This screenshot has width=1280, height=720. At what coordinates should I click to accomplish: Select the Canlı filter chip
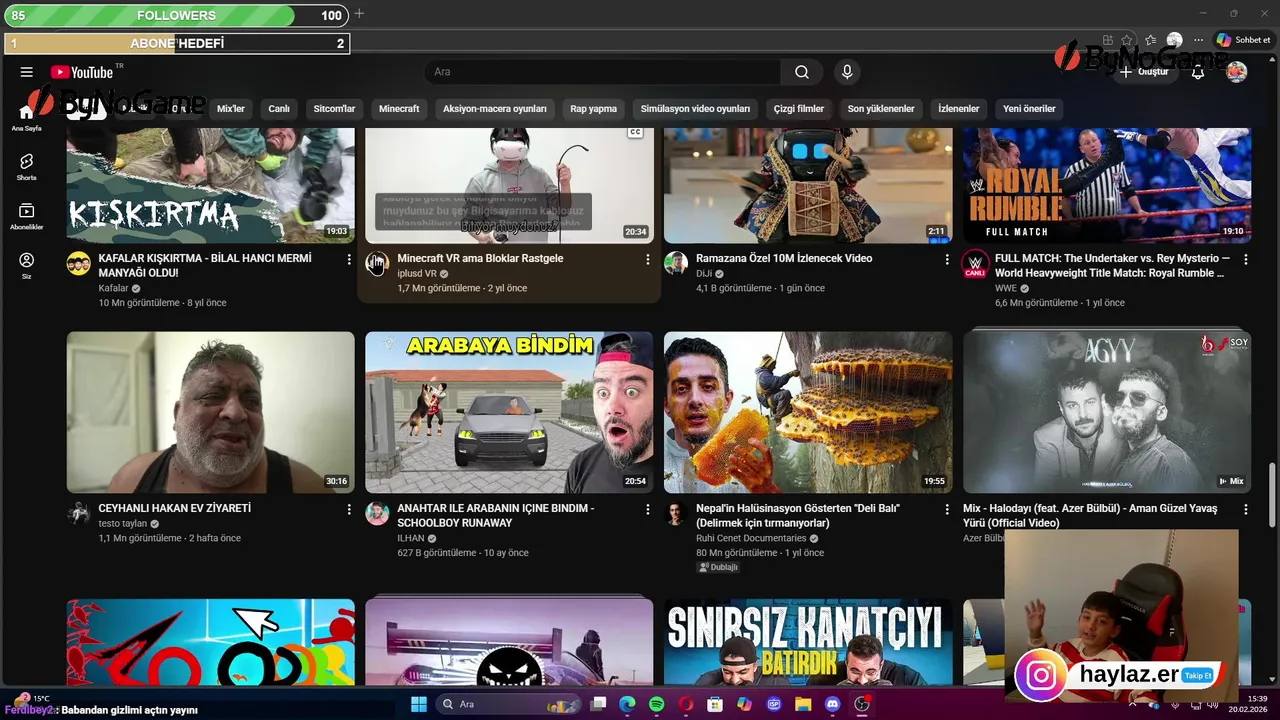279,108
